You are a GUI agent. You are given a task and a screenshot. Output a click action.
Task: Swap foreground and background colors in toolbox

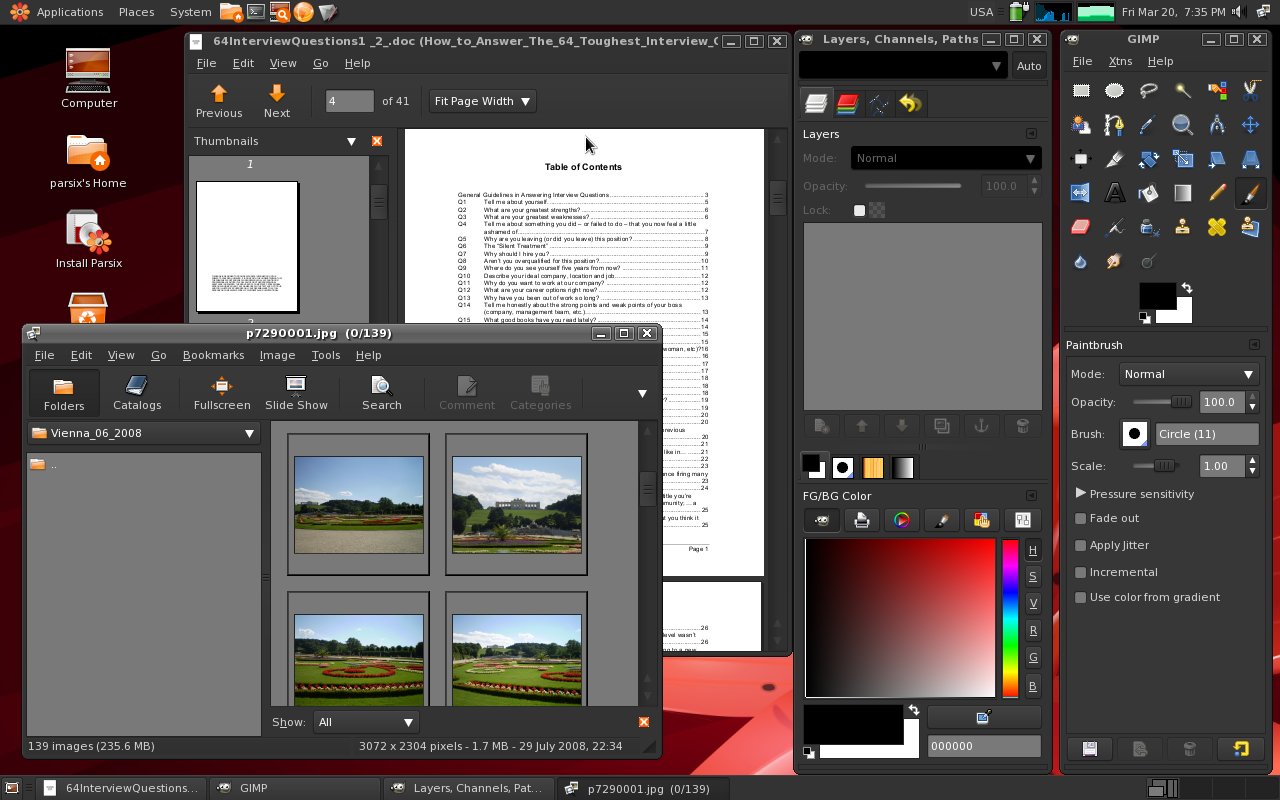coord(1187,288)
